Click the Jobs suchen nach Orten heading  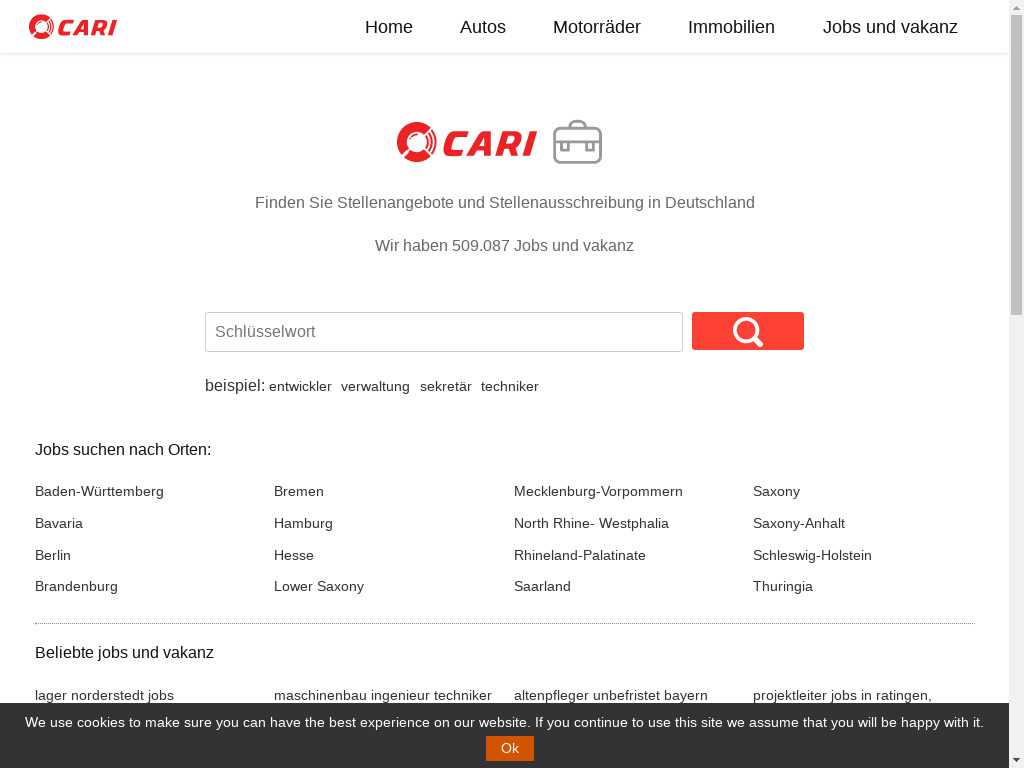point(123,449)
